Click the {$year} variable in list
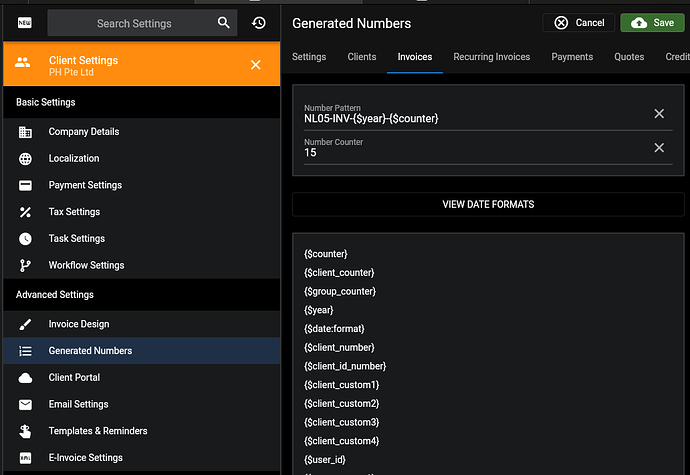 [319, 310]
